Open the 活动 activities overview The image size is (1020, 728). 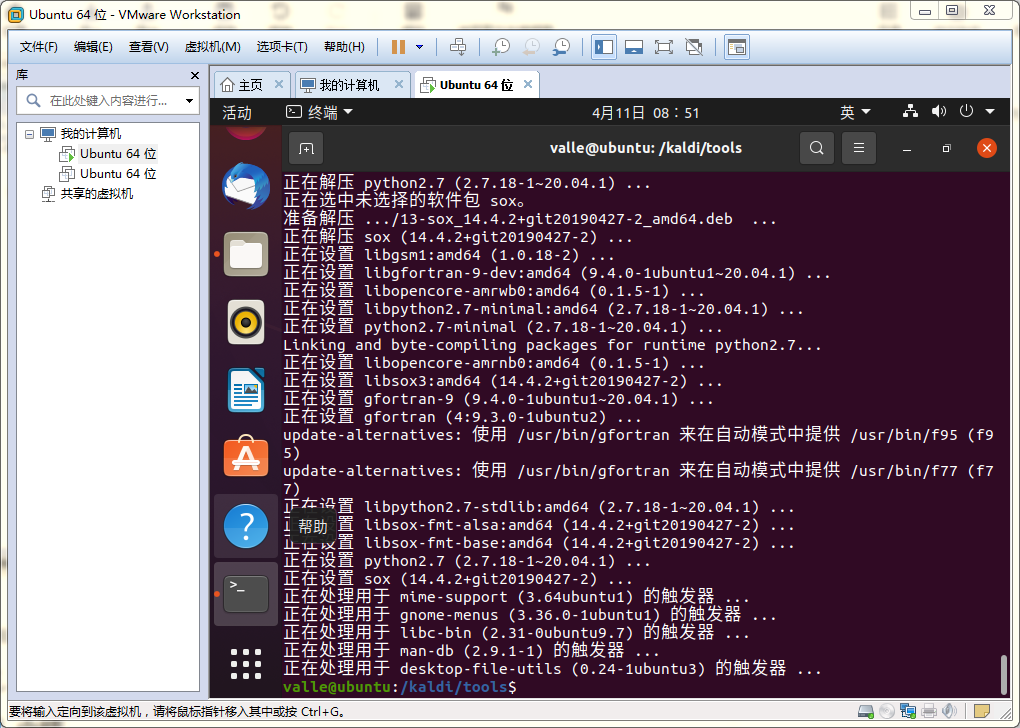[x=236, y=113]
